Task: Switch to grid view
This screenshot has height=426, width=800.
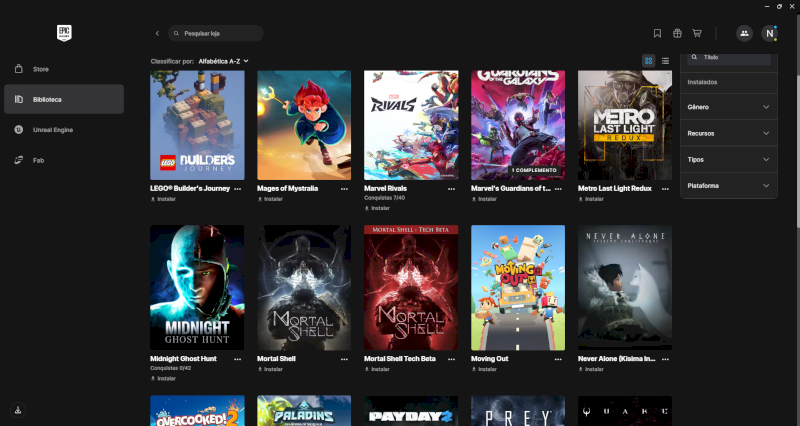Action: point(648,61)
